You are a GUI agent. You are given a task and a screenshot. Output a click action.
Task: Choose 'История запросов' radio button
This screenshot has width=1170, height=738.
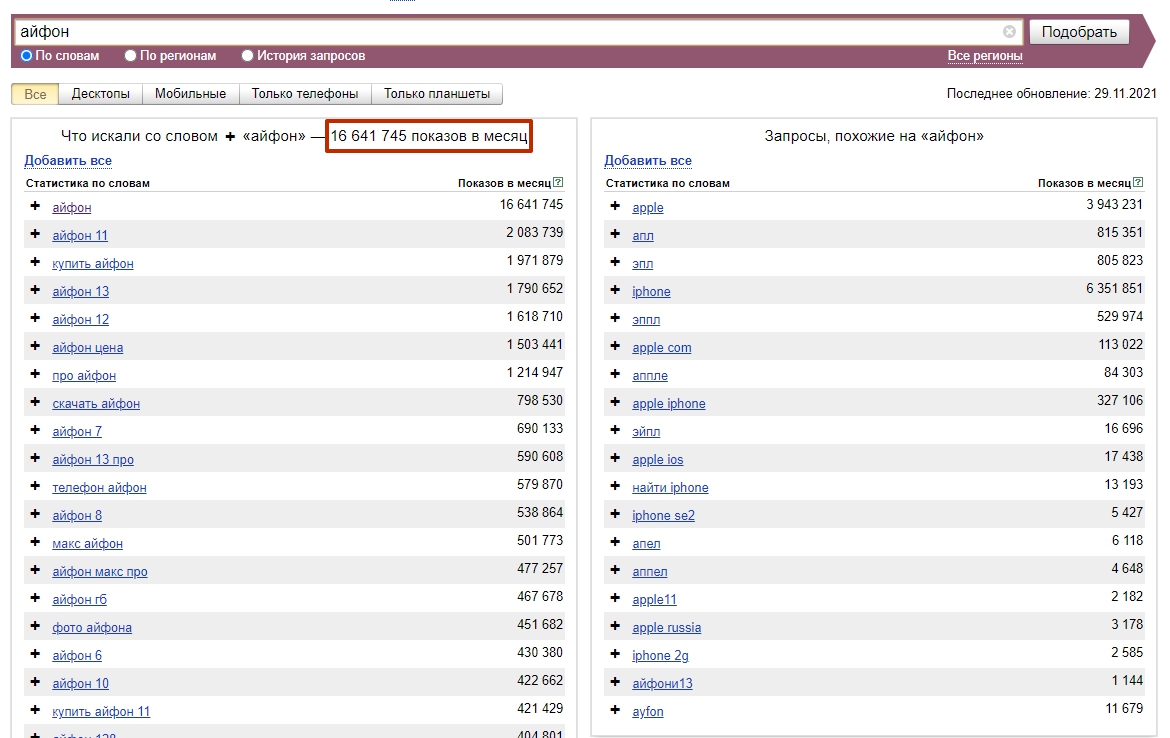[x=248, y=55]
